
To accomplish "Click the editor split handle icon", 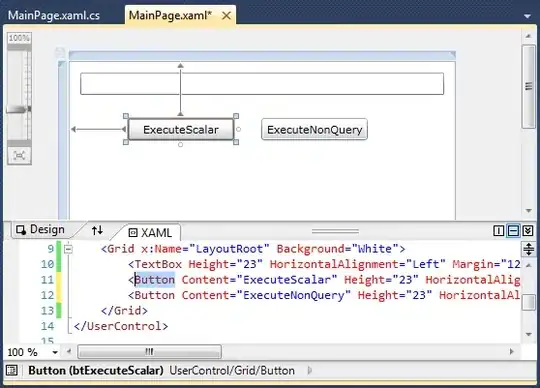I will (529, 249).
